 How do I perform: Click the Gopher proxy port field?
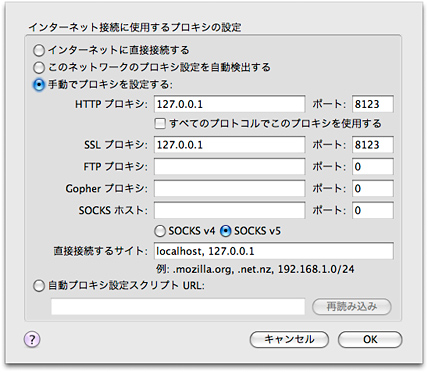(x=373, y=188)
